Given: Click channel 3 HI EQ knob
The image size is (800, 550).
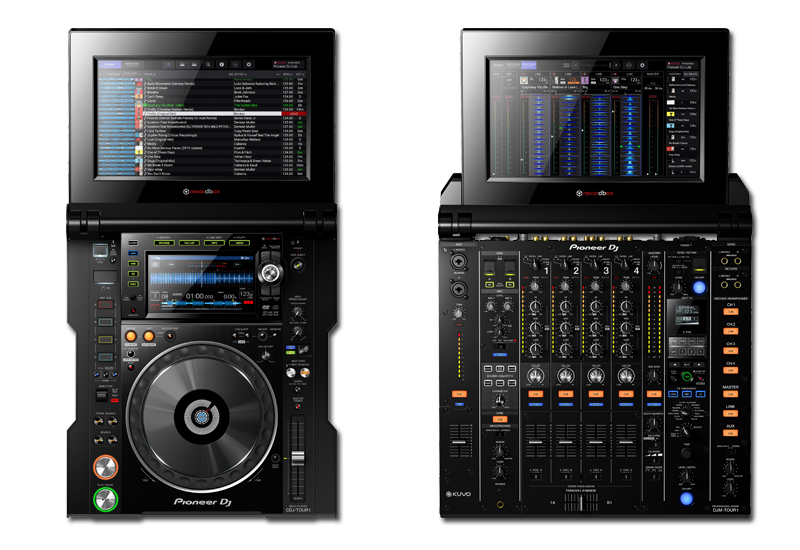Looking at the screenshot, I should click(595, 307).
